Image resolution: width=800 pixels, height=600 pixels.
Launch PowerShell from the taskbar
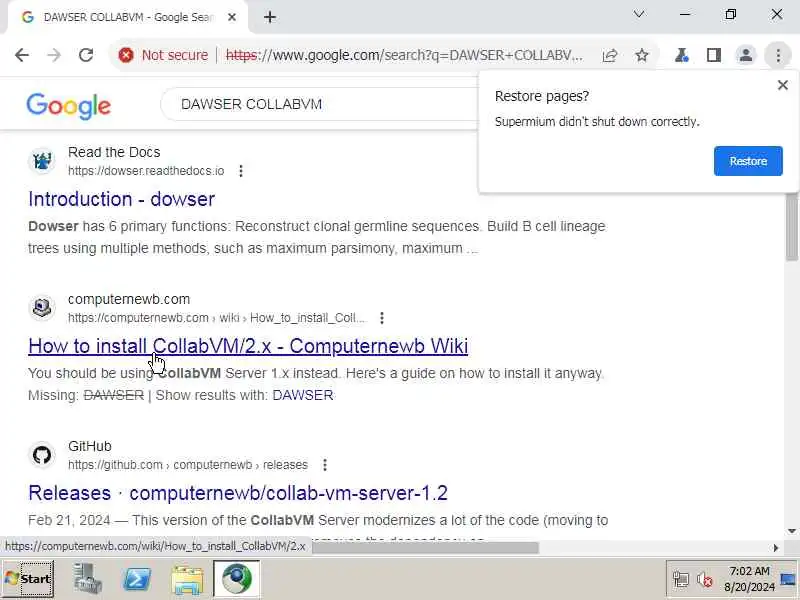(x=137, y=579)
